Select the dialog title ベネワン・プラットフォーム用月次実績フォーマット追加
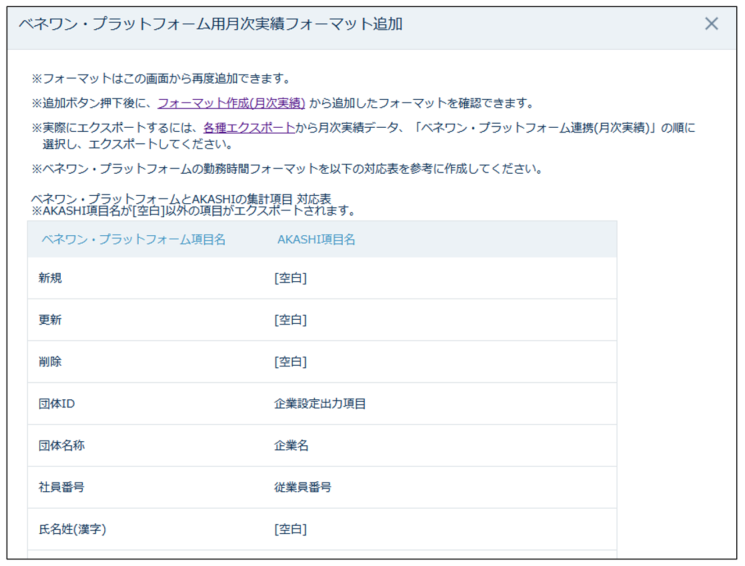This screenshot has width=745, height=566. click(x=210, y=24)
